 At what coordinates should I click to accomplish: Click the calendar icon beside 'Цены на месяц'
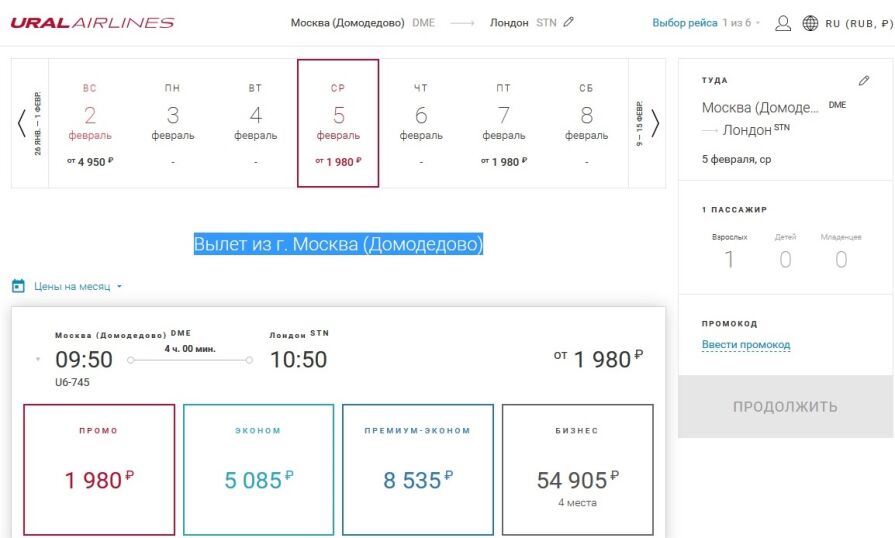click(x=18, y=286)
